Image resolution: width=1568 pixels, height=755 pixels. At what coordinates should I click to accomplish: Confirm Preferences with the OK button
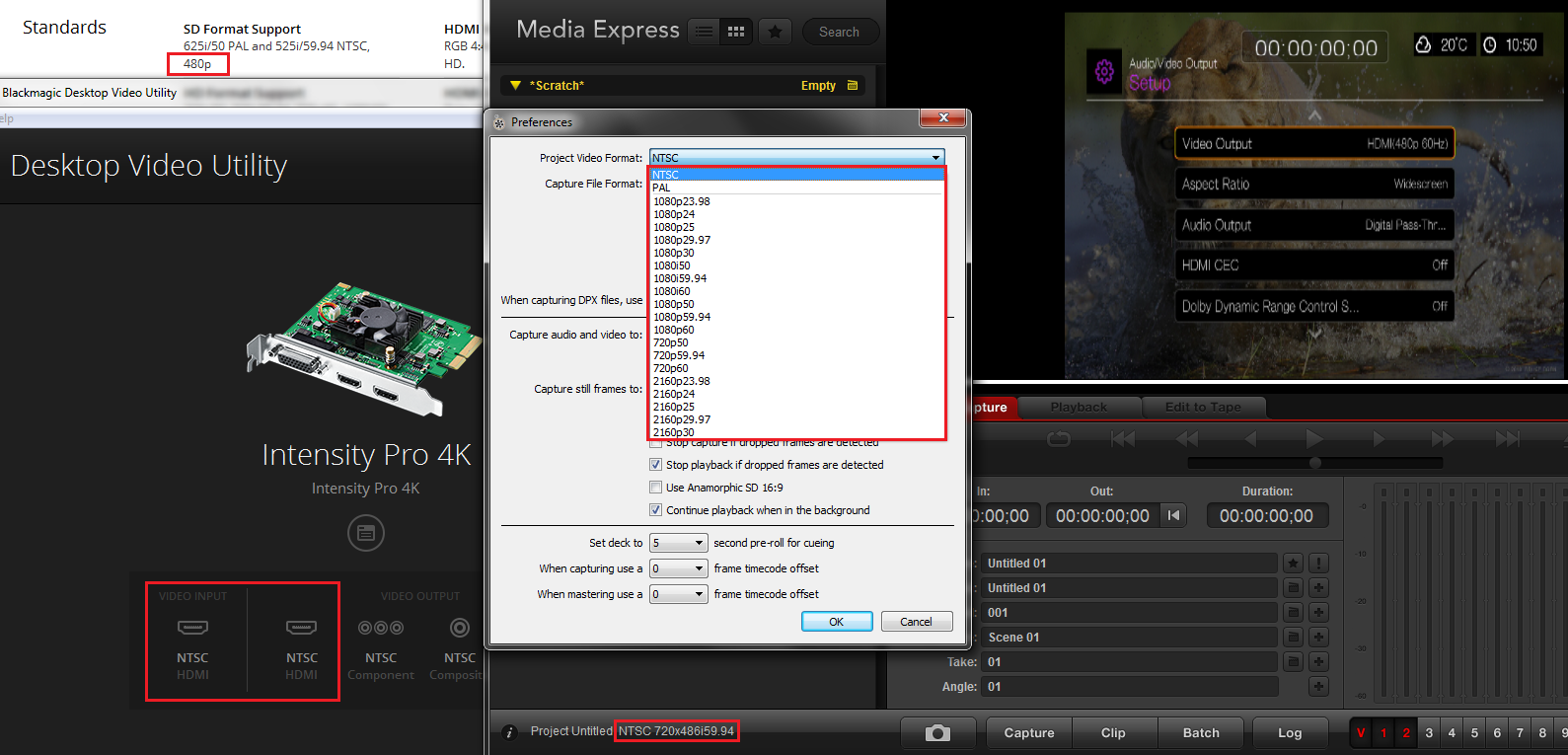[x=836, y=622]
